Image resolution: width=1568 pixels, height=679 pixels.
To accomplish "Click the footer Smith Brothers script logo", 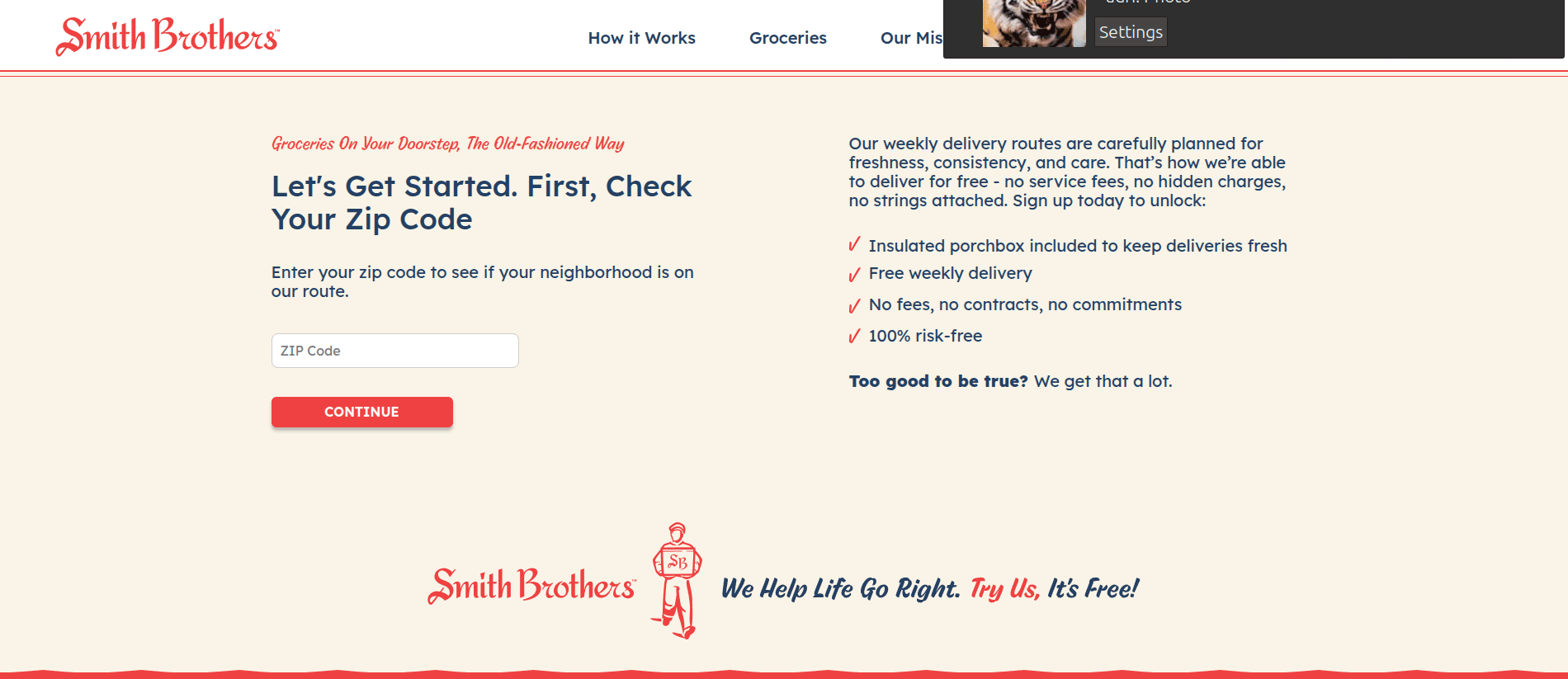I will coord(532,586).
